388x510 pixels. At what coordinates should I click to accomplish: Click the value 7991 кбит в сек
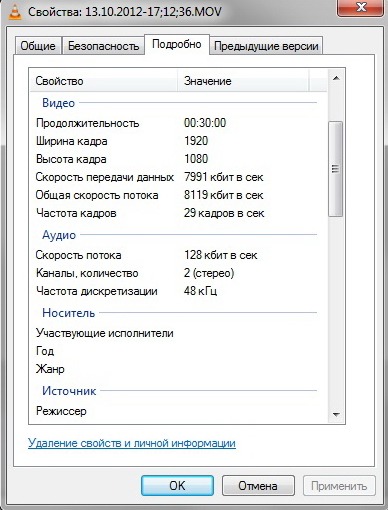click(224, 177)
